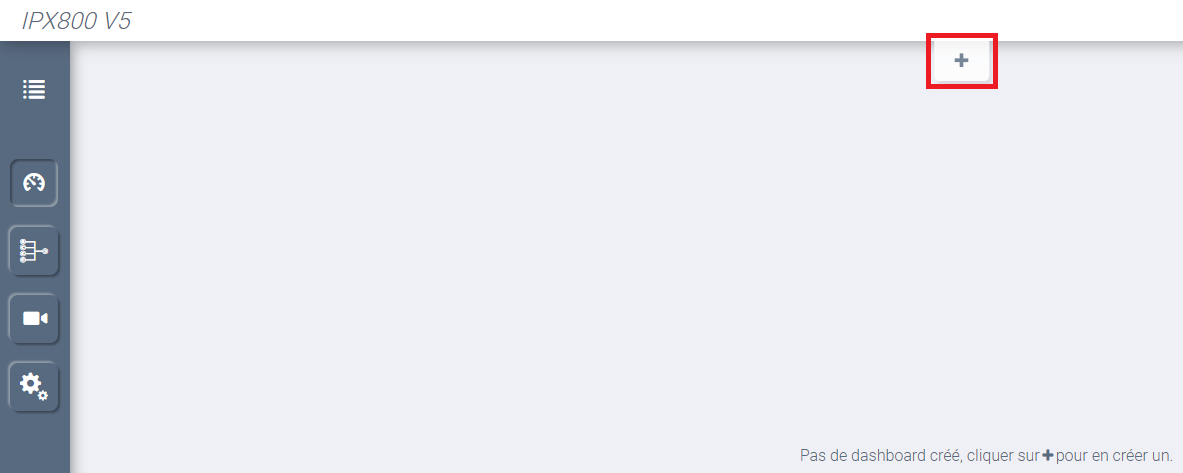This screenshot has width=1183, height=473.
Task: Expand the sidebar using the list icon
Action: [x=34, y=90]
